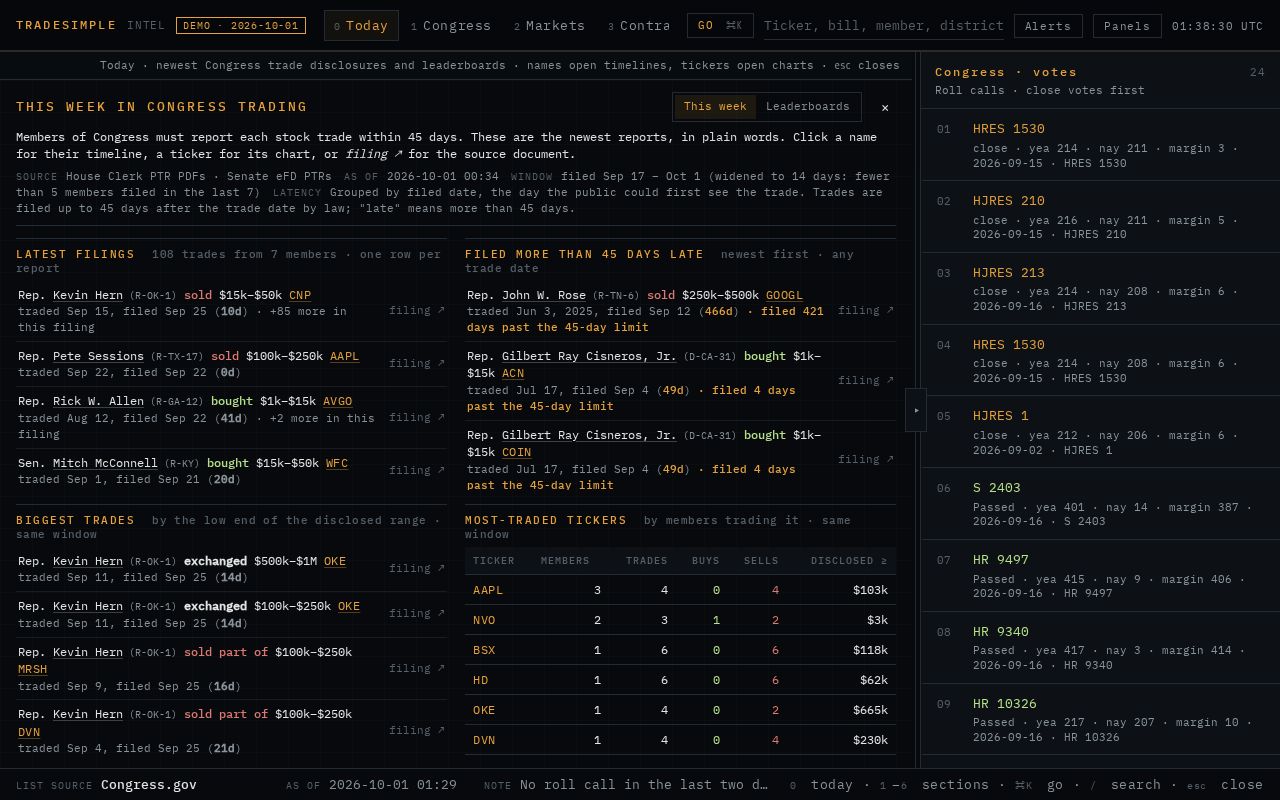Open filing link for Kevin Hern DVN trade
The height and width of the screenshot is (800, 1280).
(417, 730)
